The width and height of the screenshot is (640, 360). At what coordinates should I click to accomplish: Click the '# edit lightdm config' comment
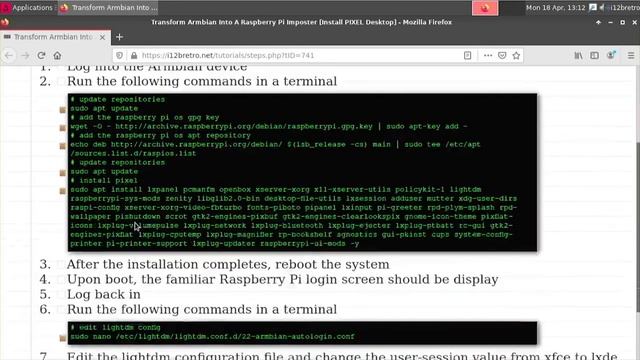point(116,327)
